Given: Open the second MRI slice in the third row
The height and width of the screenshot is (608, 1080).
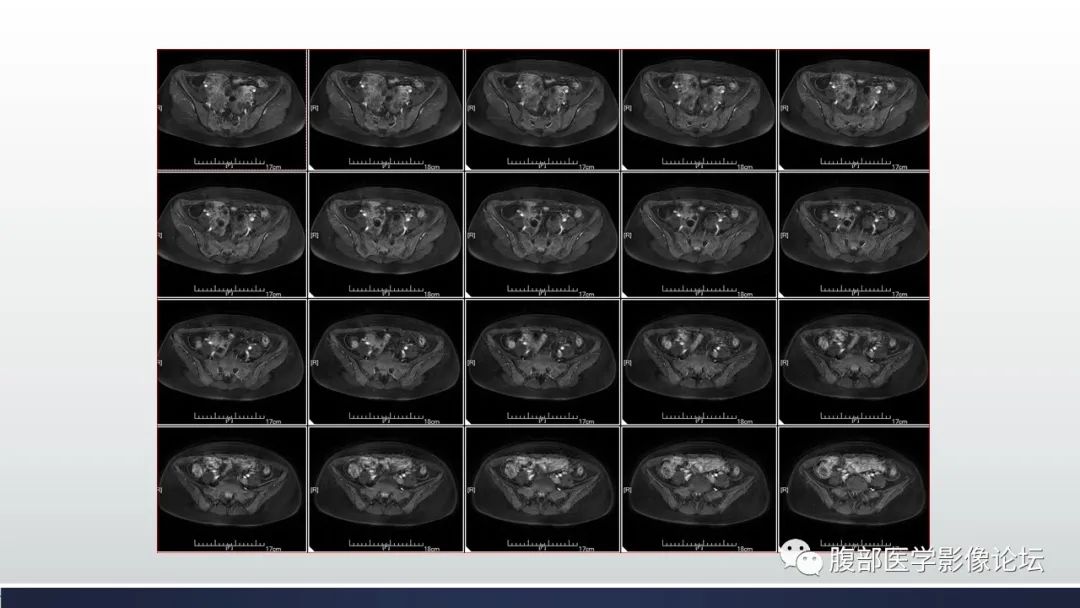Looking at the screenshot, I should (x=386, y=360).
